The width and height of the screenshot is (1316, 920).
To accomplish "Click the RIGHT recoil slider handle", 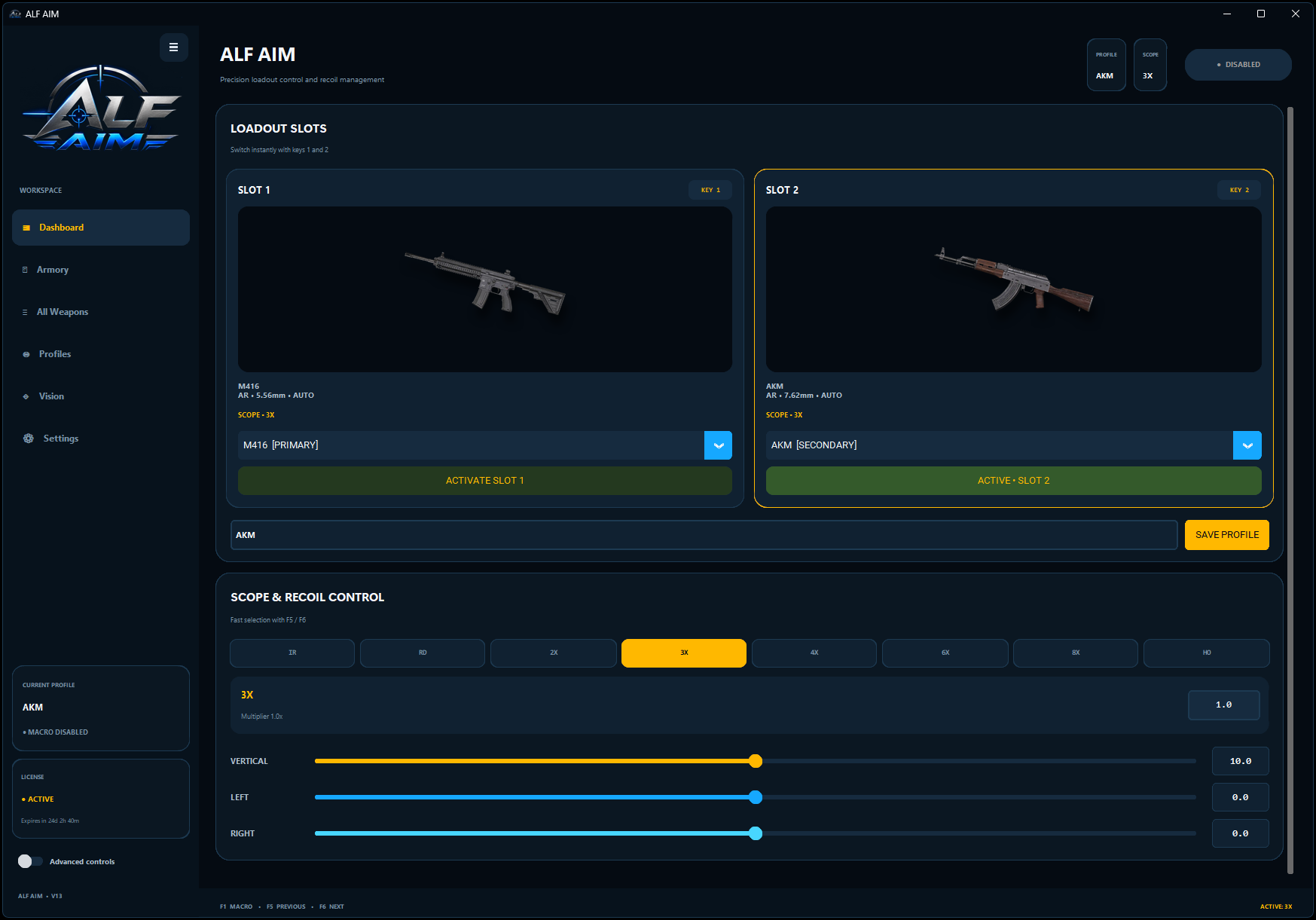I will (x=756, y=833).
